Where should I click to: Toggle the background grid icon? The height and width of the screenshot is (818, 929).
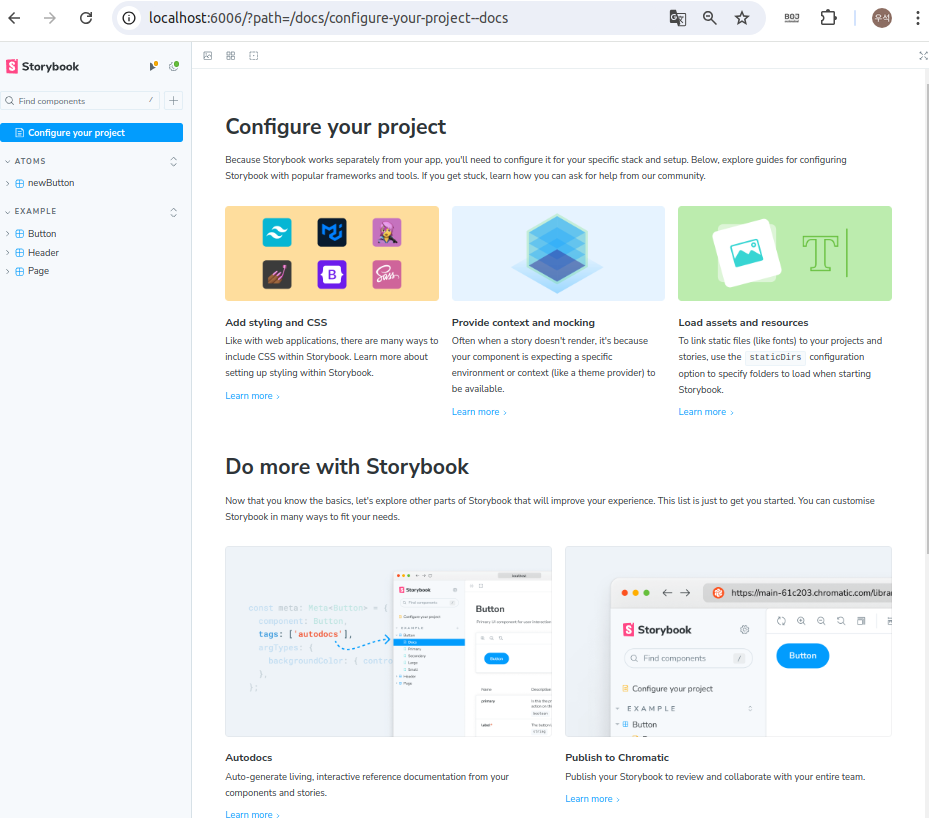(x=230, y=56)
